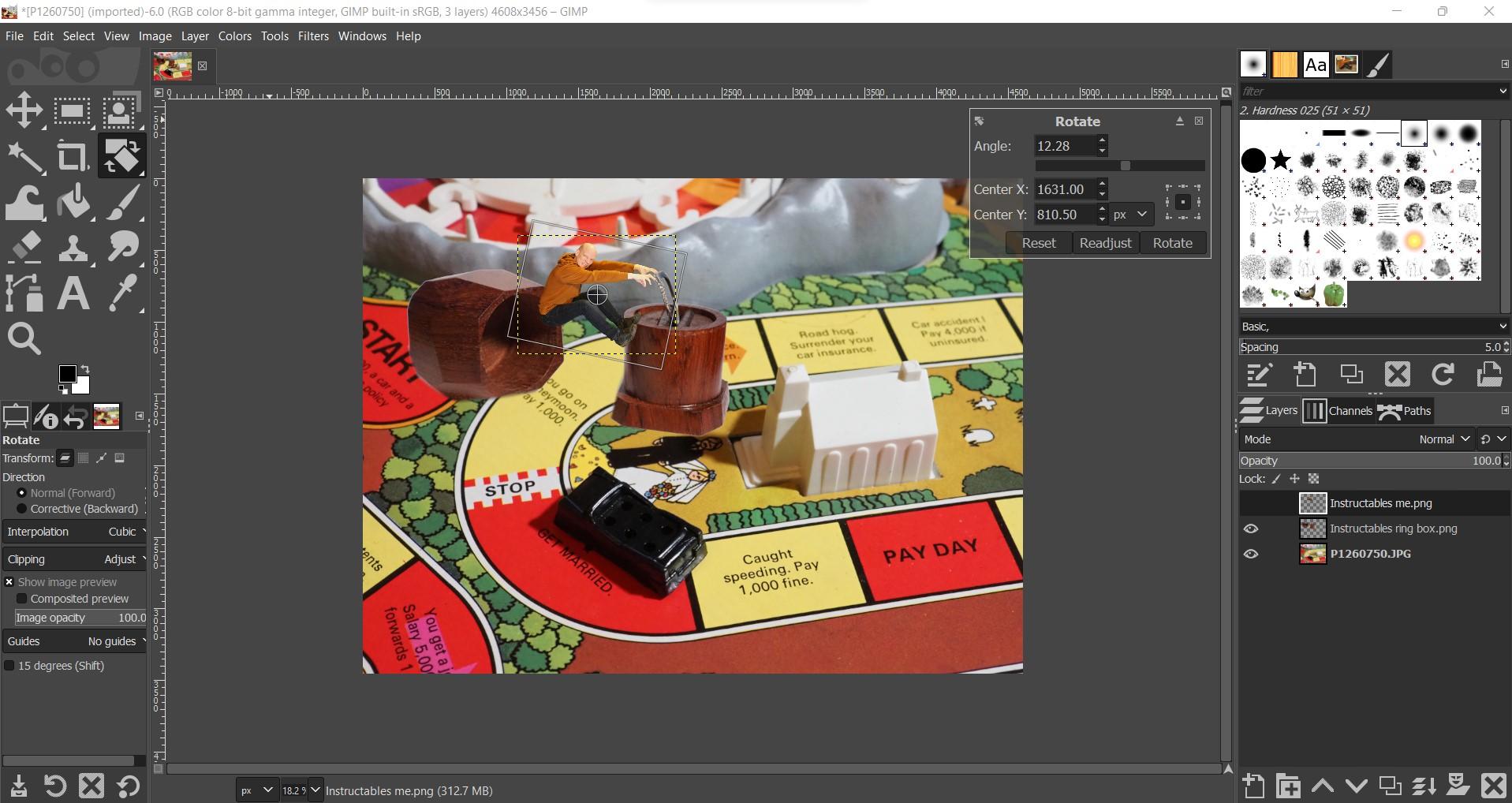Open the brush tag Basic dropdown
Image resolution: width=1512 pixels, height=803 pixels.
coord(1374,327)
